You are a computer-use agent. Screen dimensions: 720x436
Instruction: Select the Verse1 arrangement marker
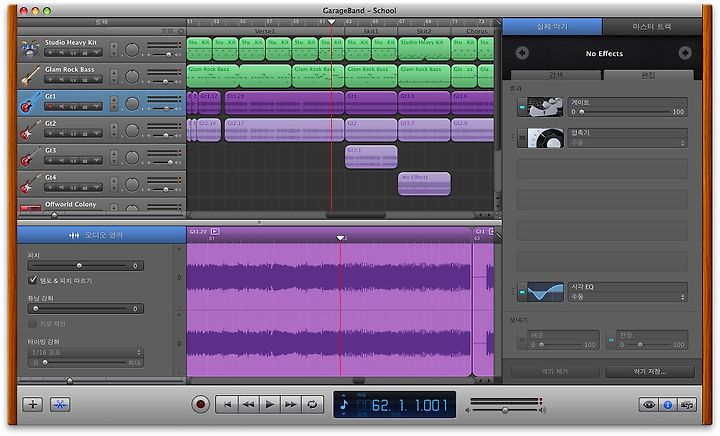pos(265,31)
